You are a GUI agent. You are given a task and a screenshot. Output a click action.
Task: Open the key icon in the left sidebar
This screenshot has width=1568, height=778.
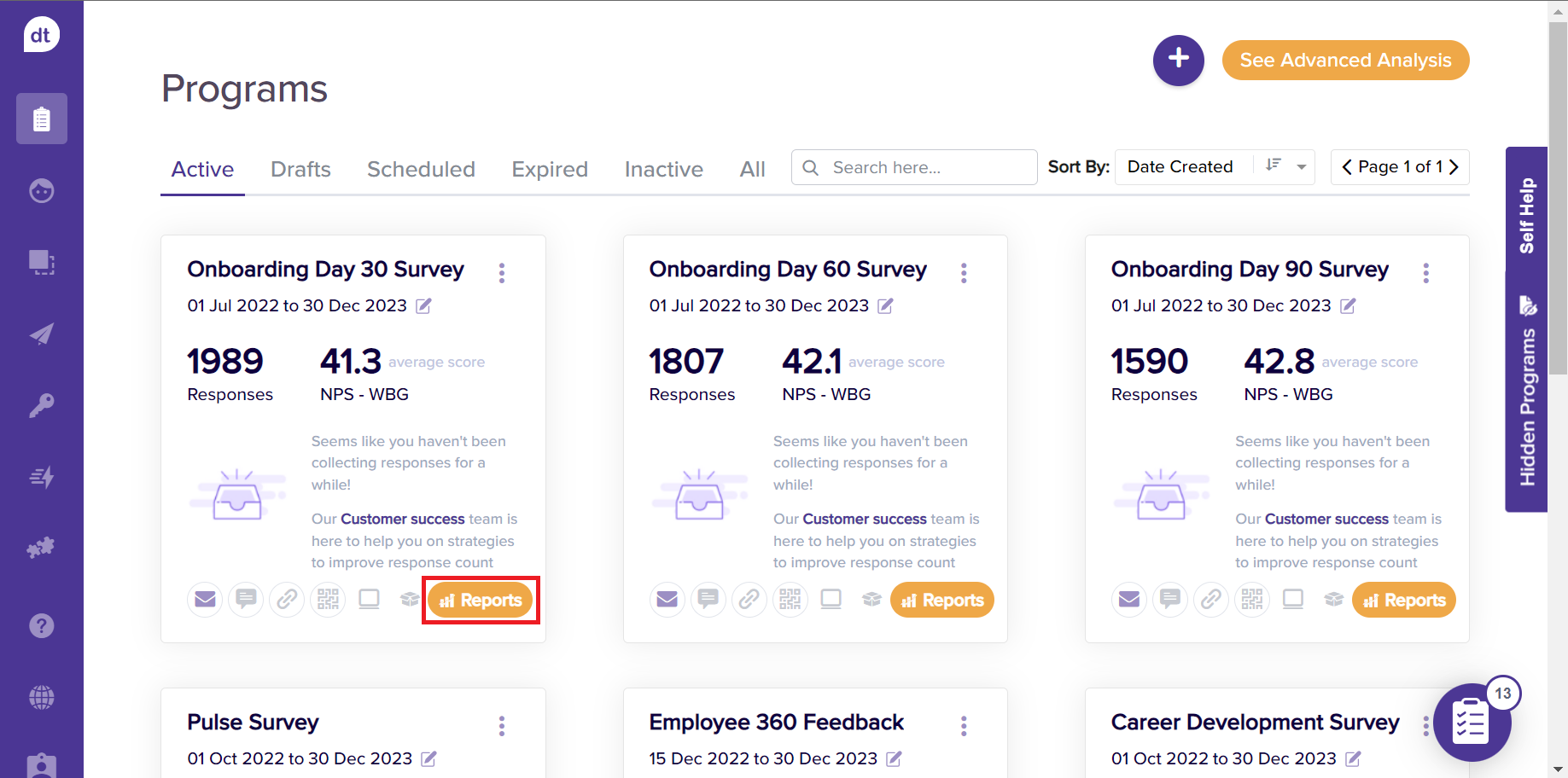click(41, 405)
